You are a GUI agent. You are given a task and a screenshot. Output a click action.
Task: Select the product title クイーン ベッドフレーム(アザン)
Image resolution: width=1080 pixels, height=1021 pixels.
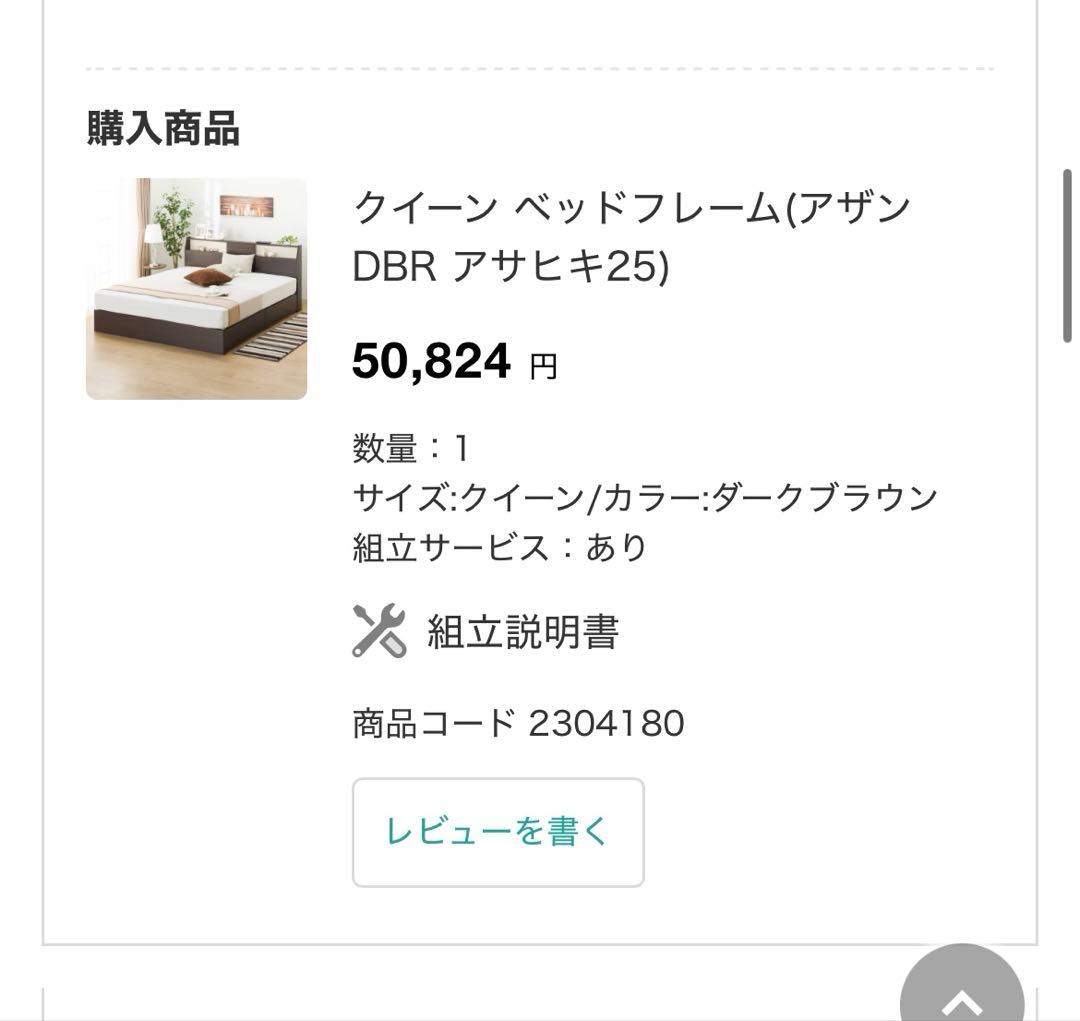[630, 205]
